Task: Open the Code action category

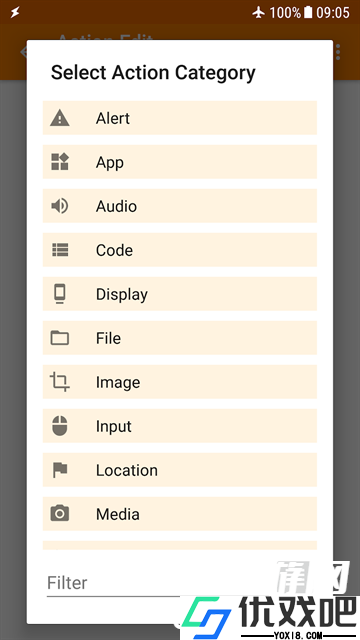Action: coord(180,250)
